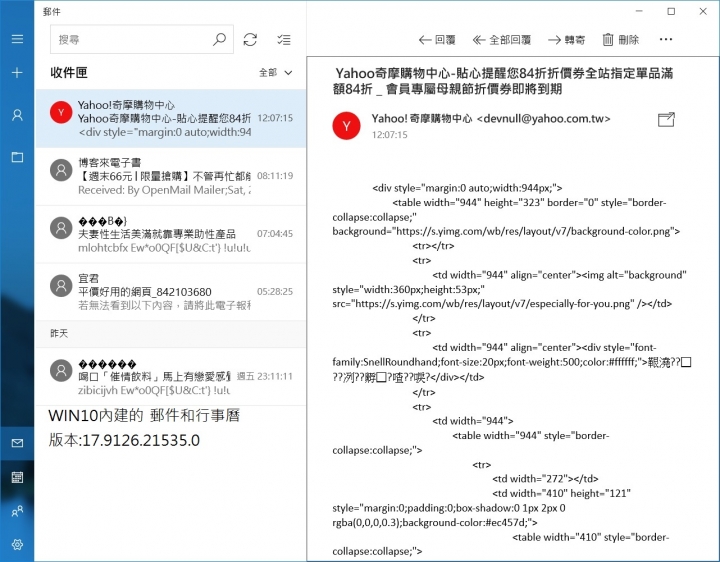720x562 pixels.
Task: Click the email subject title in reading pane
Action: tap(503, 81)
